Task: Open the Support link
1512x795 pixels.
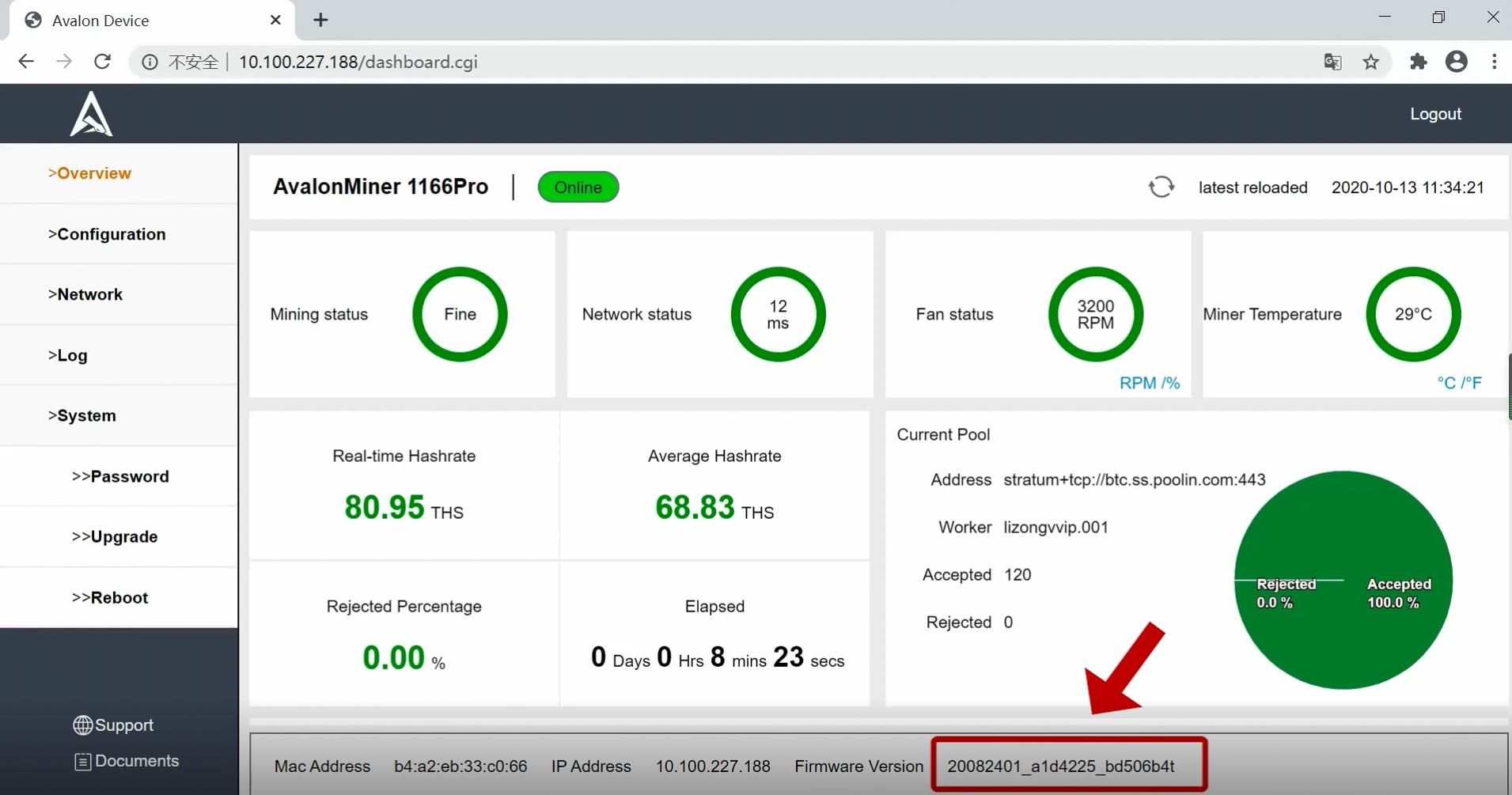Action: point(114,725)
